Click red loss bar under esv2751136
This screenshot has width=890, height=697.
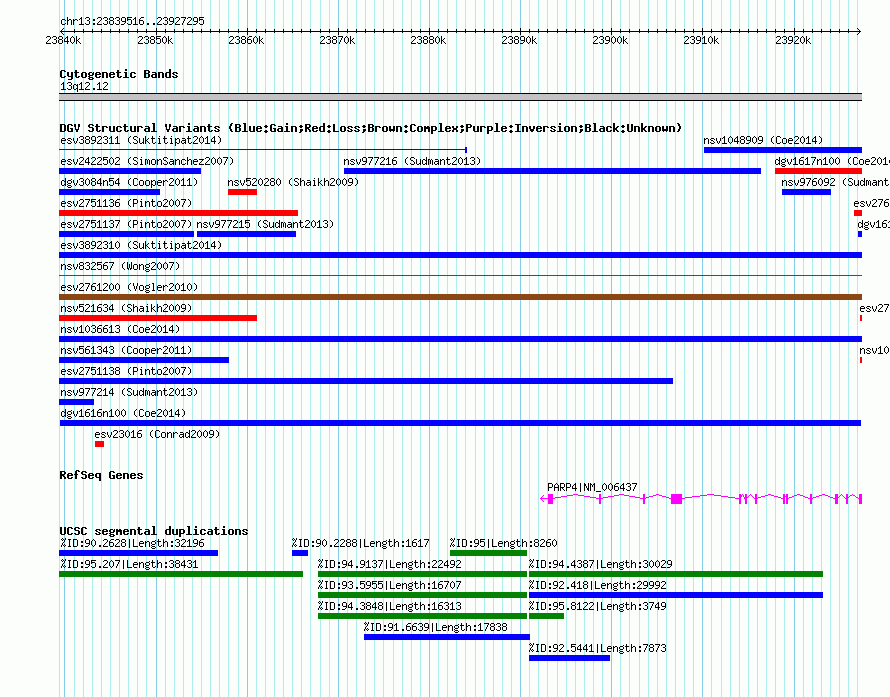[x=178, y=213]
